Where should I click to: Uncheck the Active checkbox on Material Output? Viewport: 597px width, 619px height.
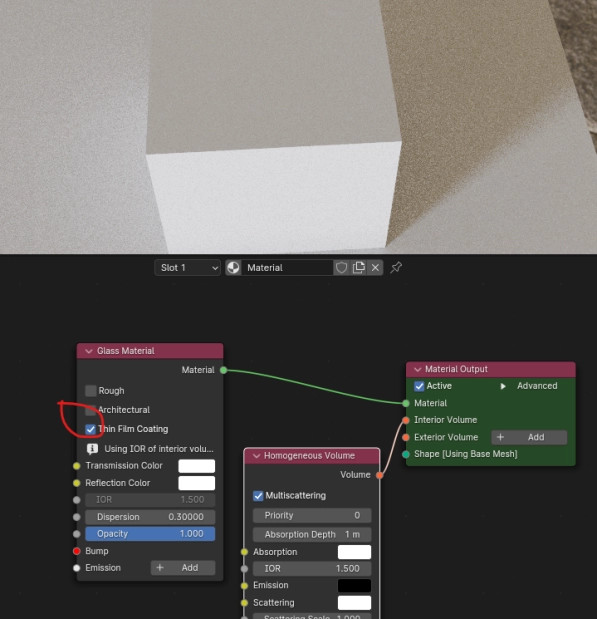pos(419,386)
